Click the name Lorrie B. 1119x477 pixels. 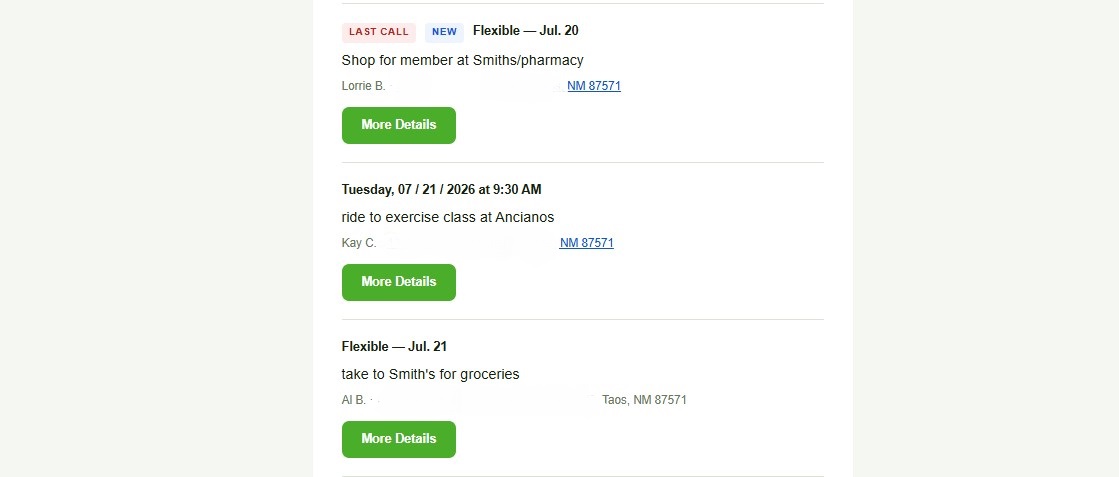point(363,86)
